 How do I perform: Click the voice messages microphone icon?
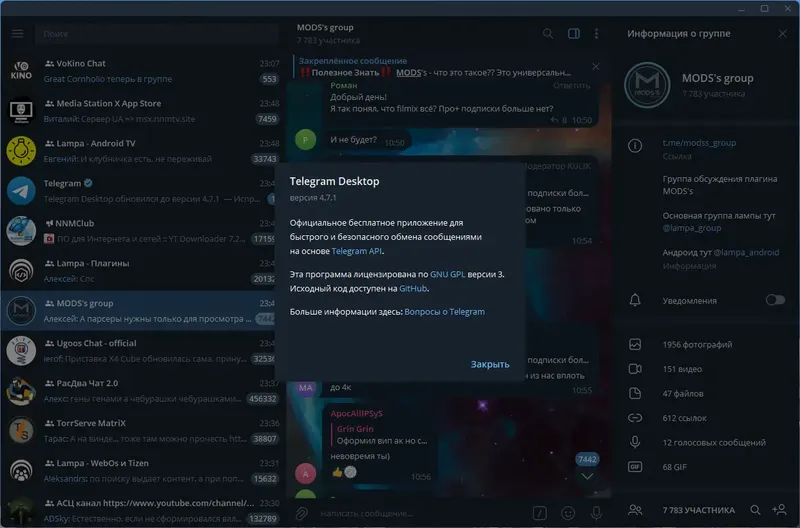coord(635,442)
